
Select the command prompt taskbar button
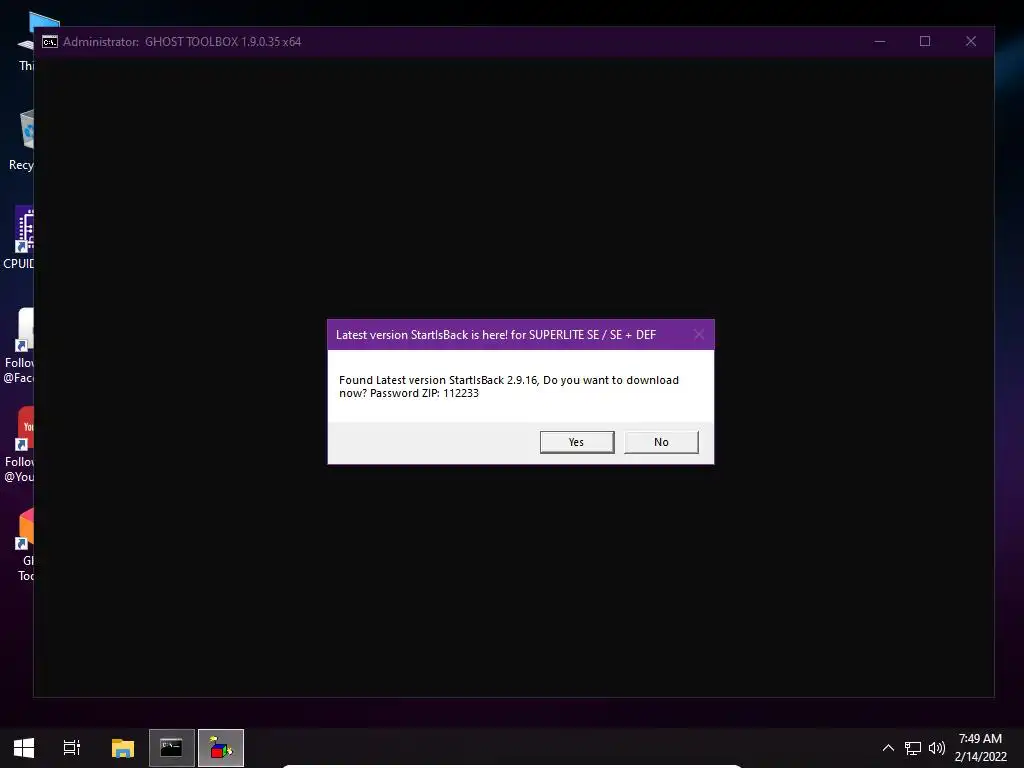click(x=172, y=748)
